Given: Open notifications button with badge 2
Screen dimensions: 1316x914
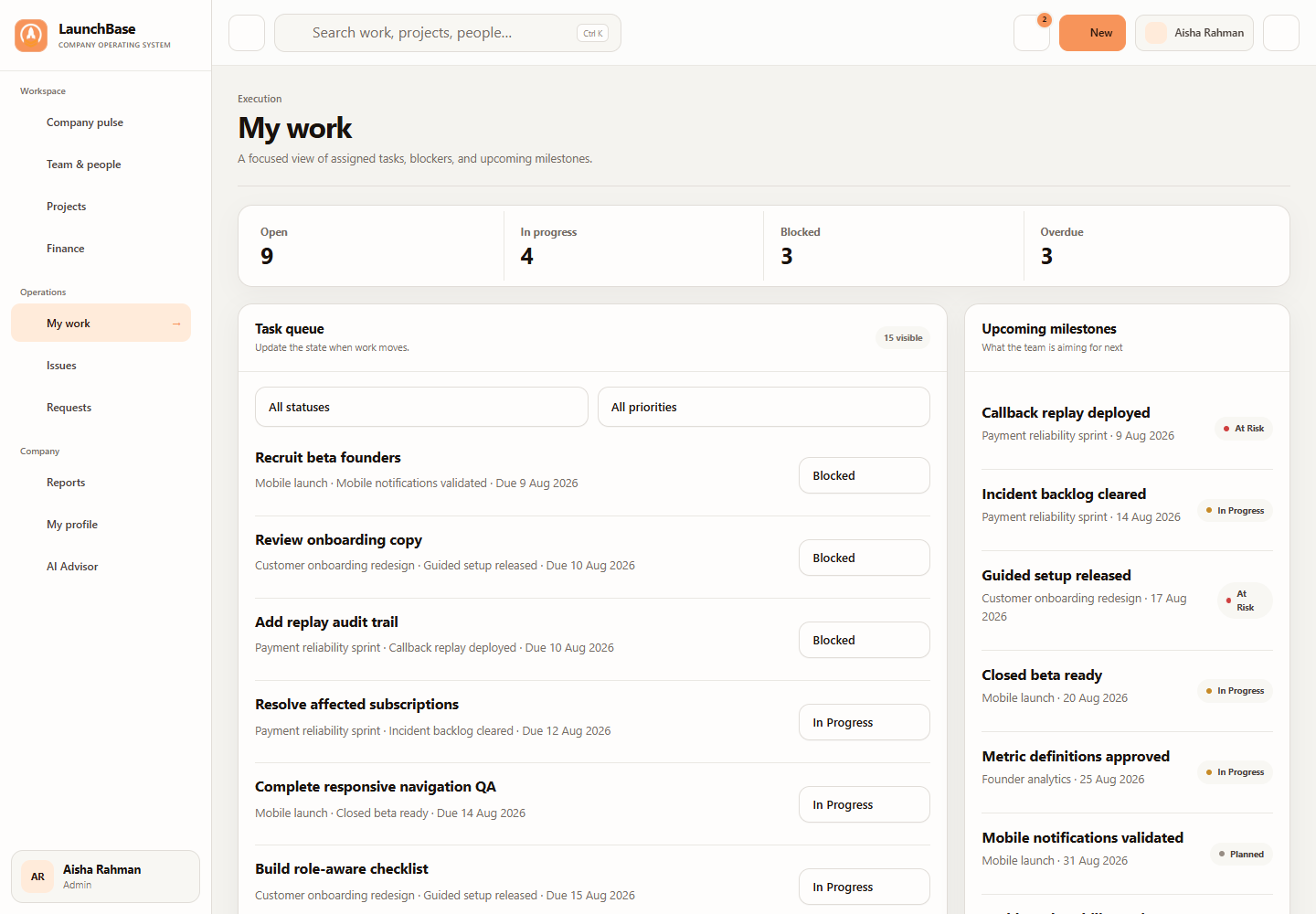Looking at the screenshot, I should (1032, 33).
